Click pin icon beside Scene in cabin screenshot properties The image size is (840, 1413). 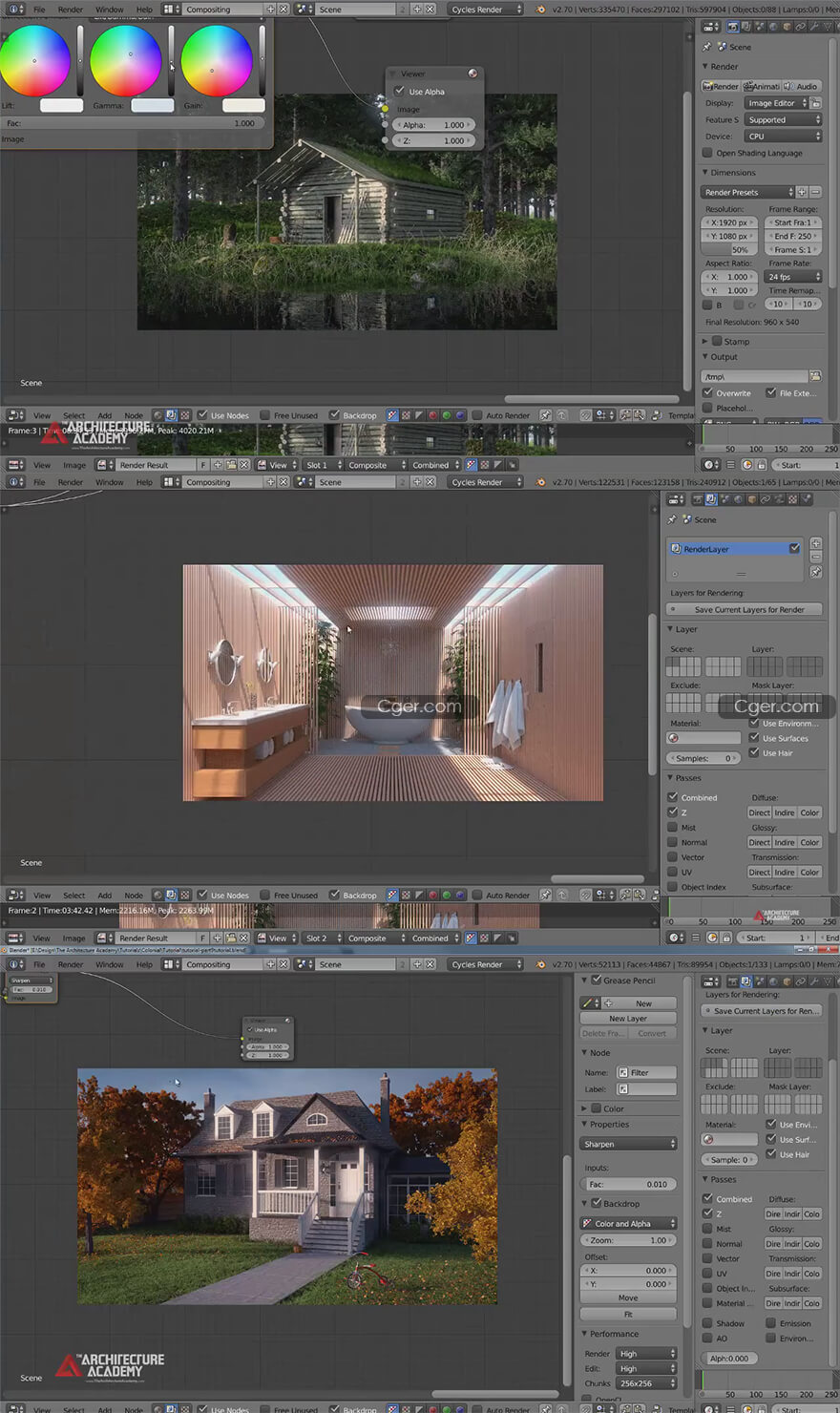click(707, 47)
